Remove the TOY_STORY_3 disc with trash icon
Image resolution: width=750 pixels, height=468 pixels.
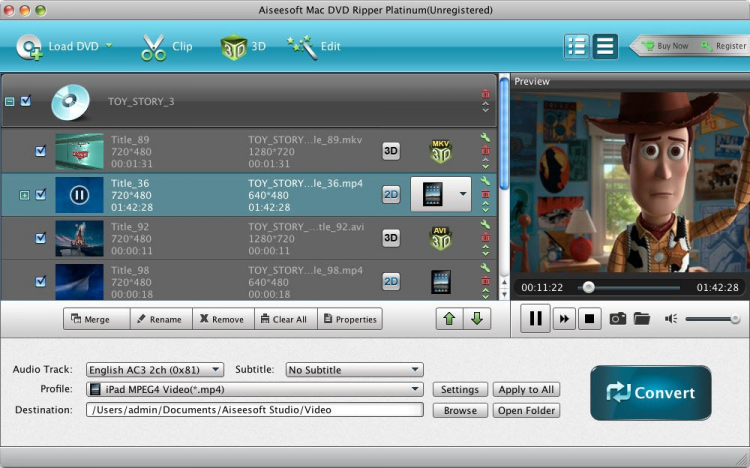485,93
